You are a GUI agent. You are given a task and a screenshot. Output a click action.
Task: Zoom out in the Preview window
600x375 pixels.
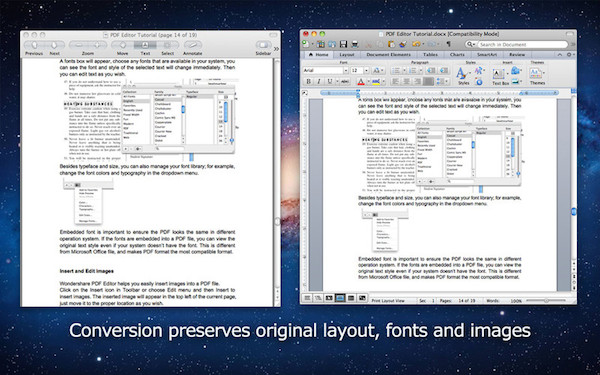[78, 45]
